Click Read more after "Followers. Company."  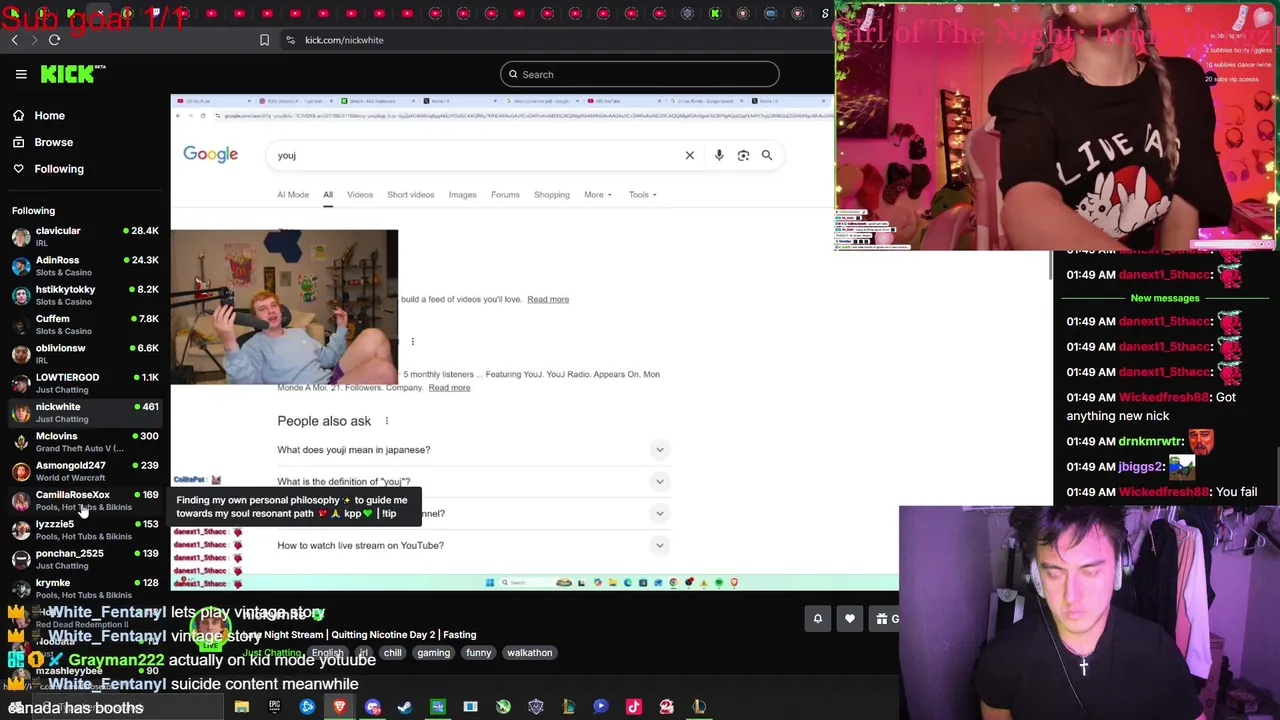click(x=449, y=388)
